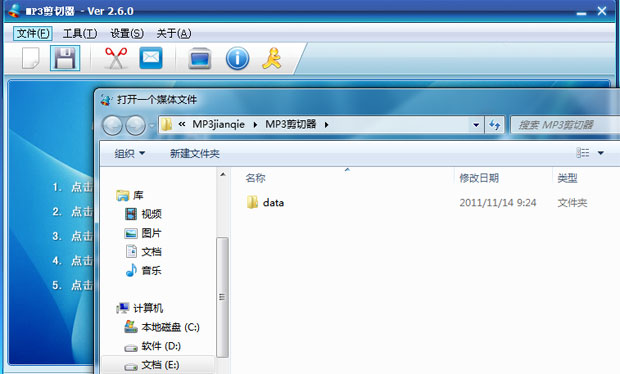Go forward in the open-file dialog
The width and height of the screenshot is (620, 374).
pyautogui.click(x=135, y=125)
